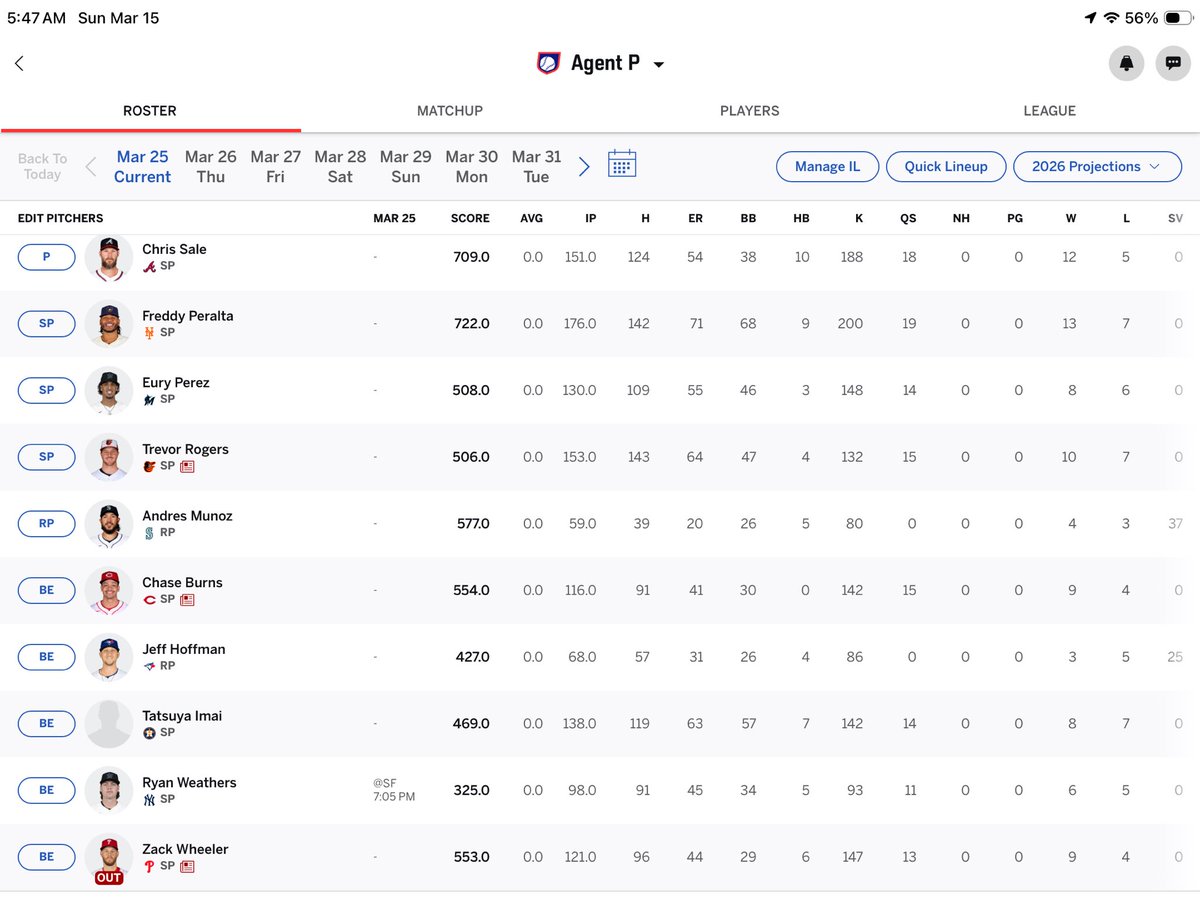Open the 2026 Projections dropdown

(x=1097, y=166)
